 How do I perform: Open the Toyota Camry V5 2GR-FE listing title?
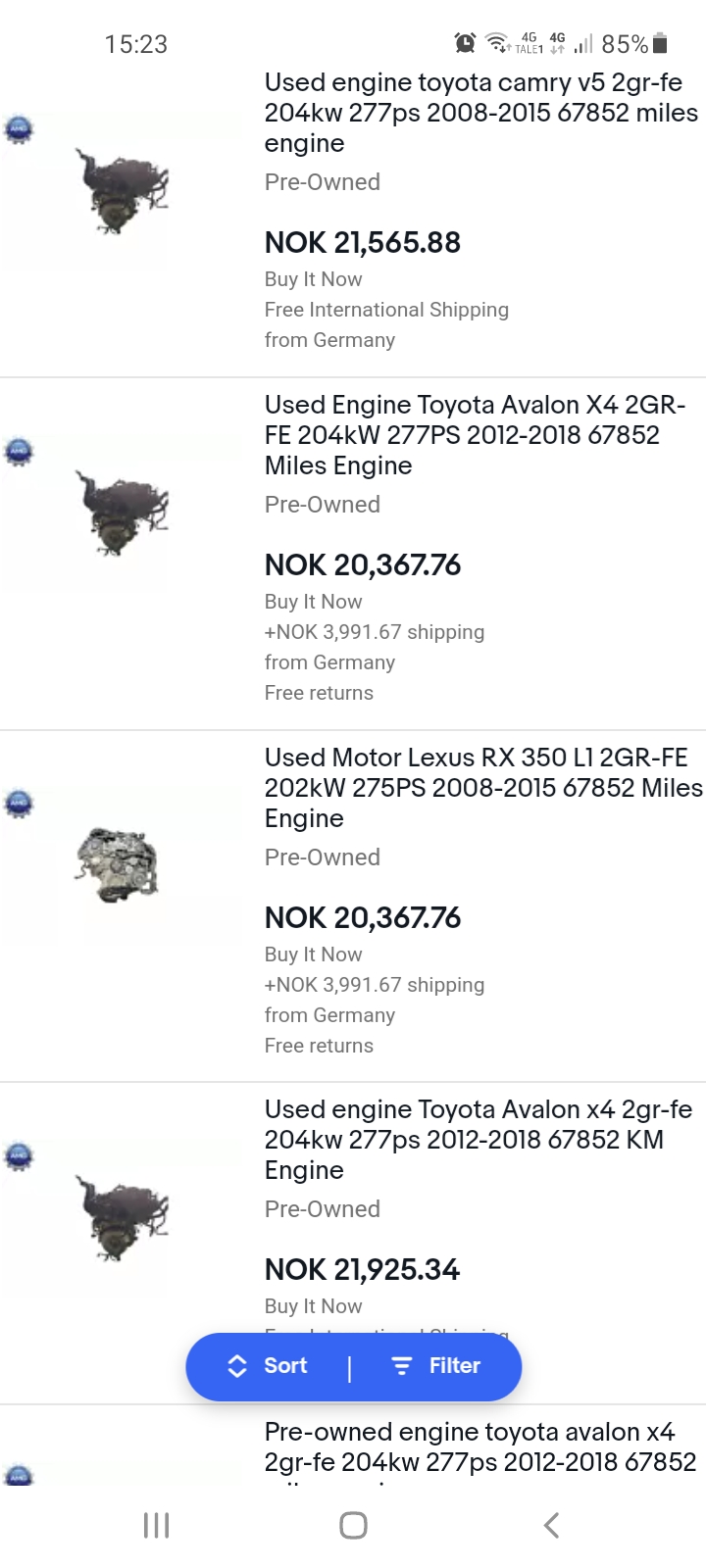(x=480, y=113)
